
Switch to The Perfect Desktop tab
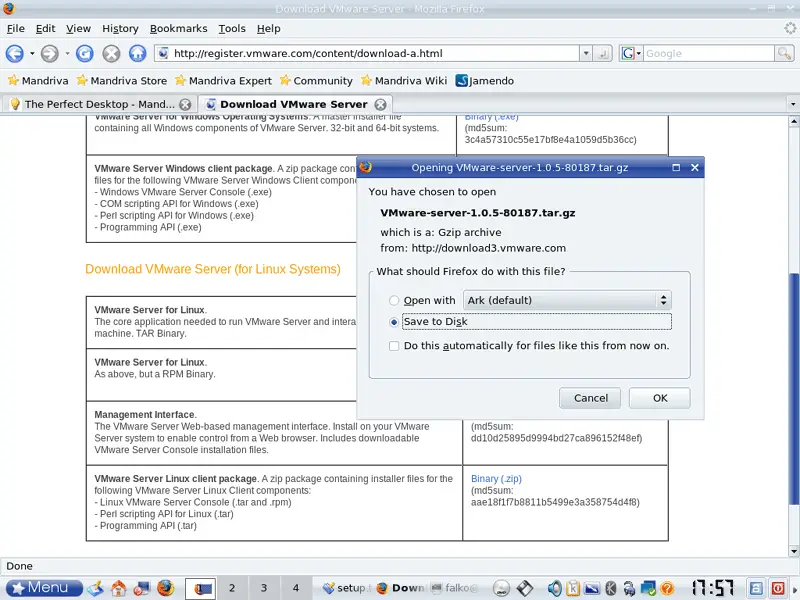click(99, 104)
